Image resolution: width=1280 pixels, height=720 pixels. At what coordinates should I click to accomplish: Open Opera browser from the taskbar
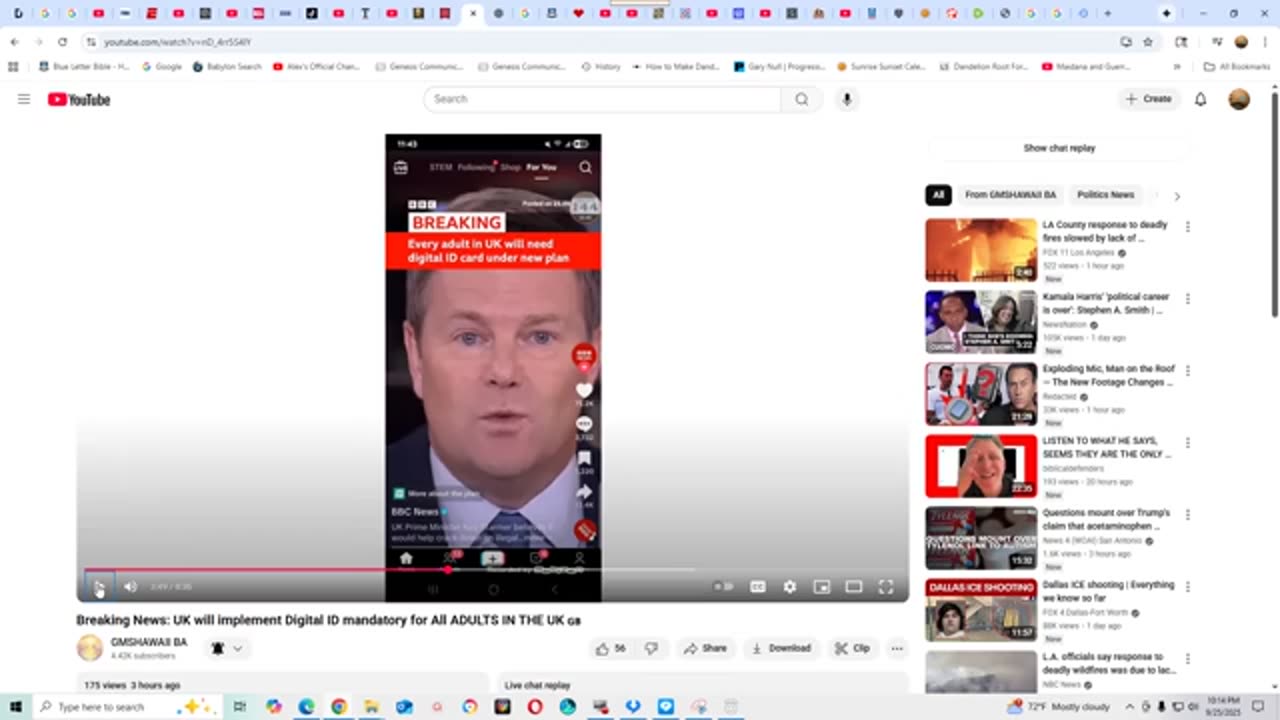(x=535, y=707)
